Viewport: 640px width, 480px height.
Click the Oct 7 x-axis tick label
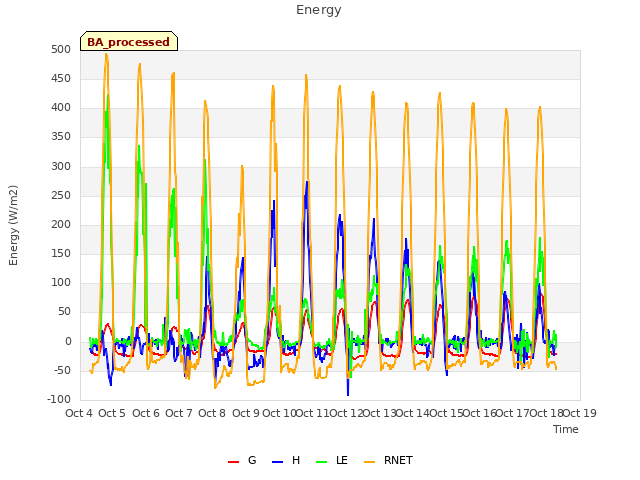(179, 413)
